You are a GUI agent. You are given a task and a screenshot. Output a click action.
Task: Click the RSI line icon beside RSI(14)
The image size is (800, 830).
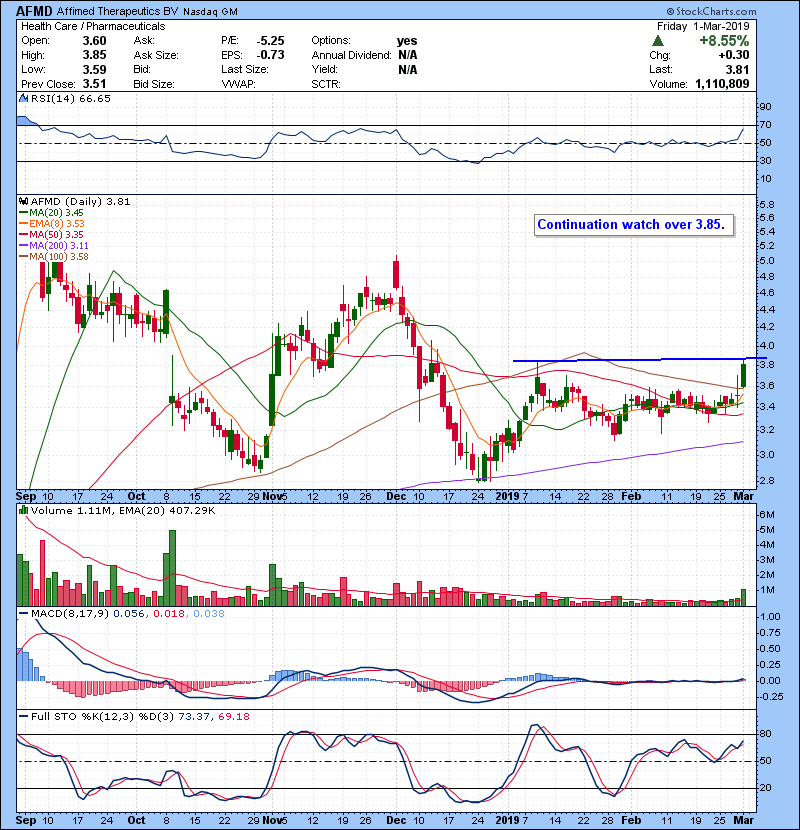coord(23,98)
